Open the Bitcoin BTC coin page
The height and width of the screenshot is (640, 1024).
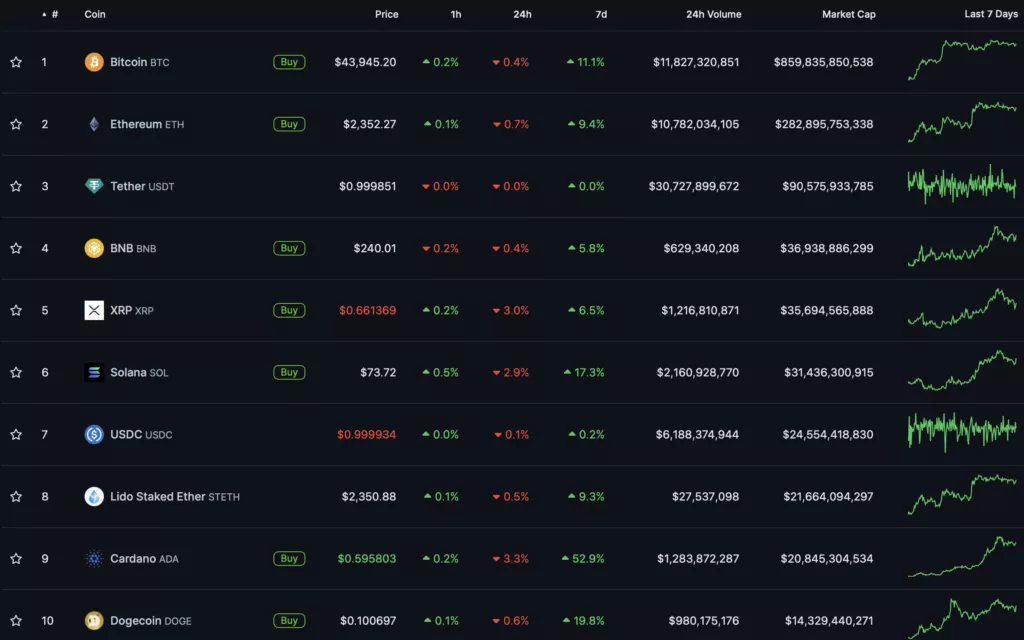(140, 62)
